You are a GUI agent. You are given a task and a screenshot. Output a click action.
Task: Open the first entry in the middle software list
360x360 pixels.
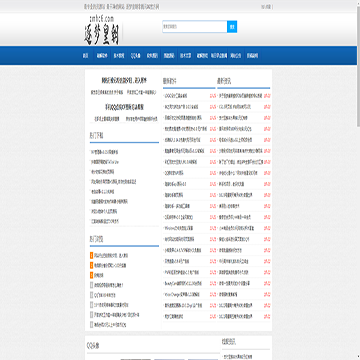pos(176,96)
